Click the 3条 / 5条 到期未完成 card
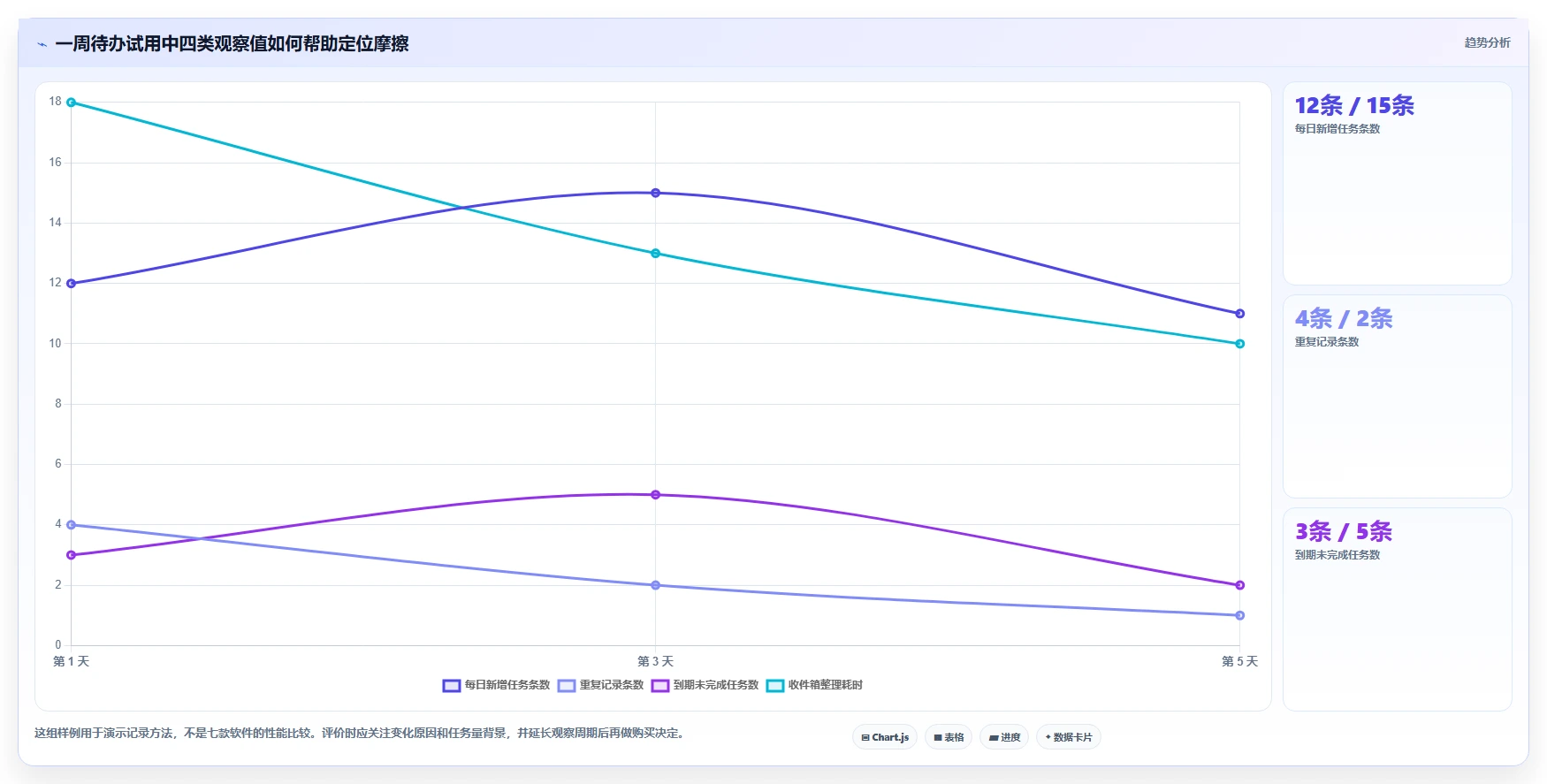The width and height of the screenshot is (1547, 784). tap(1398, 609)
